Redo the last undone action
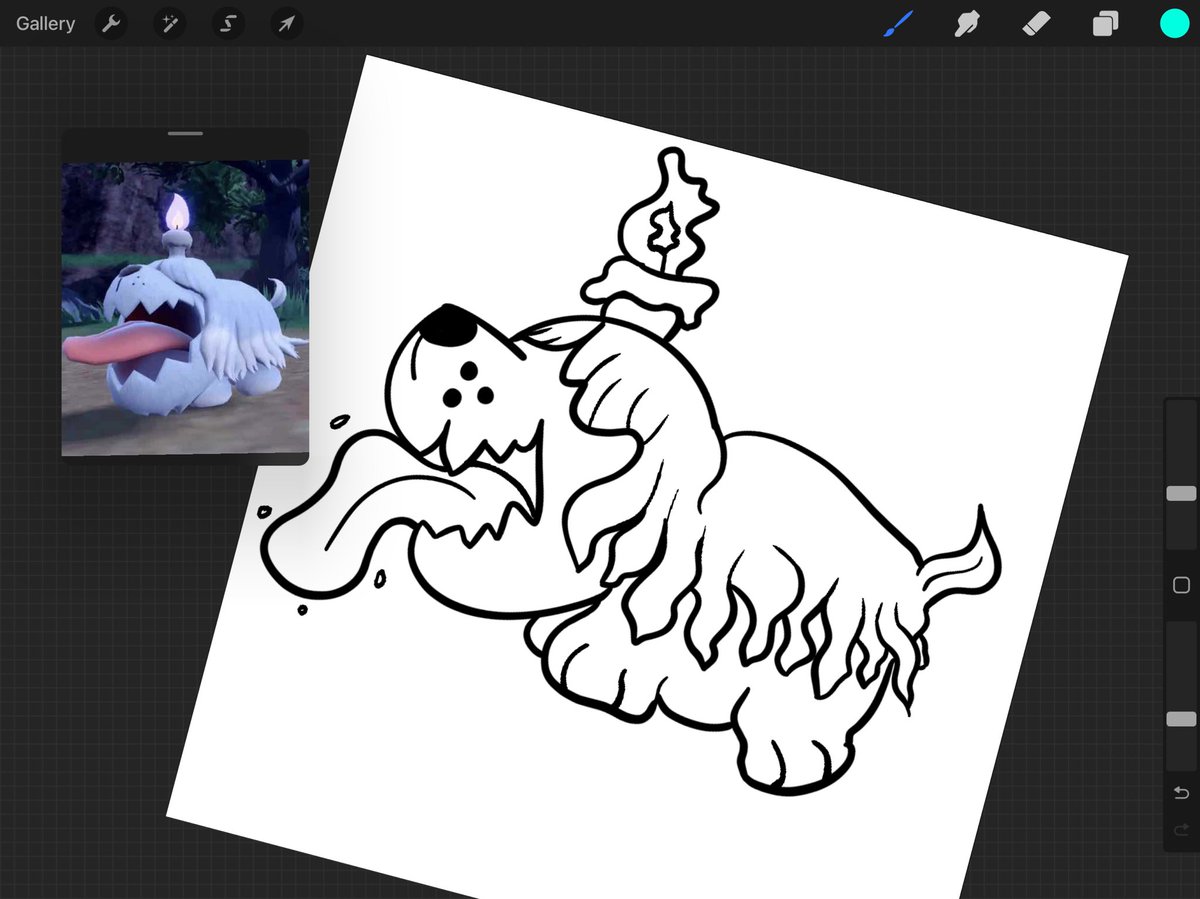Screen dimensions: 1200x899 [x=1181, y=830]
